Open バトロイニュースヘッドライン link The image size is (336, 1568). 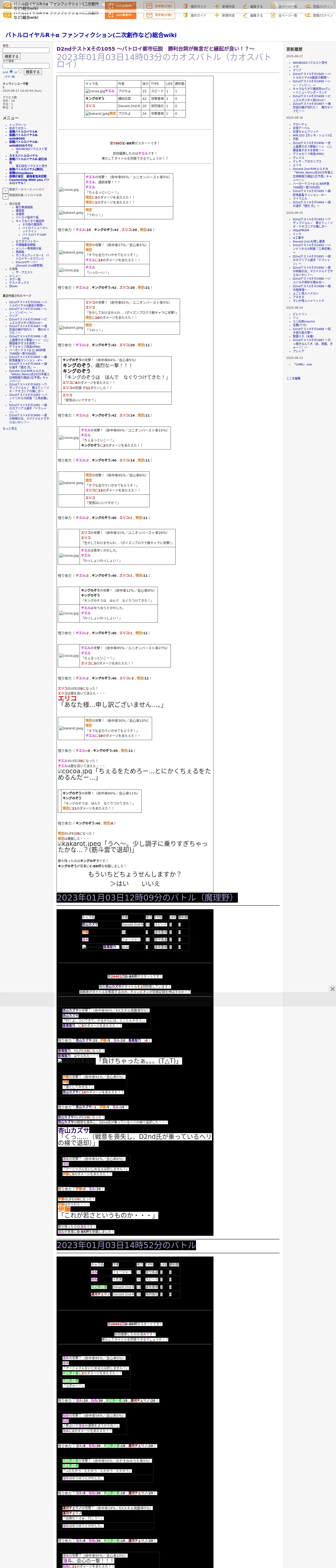35,229
